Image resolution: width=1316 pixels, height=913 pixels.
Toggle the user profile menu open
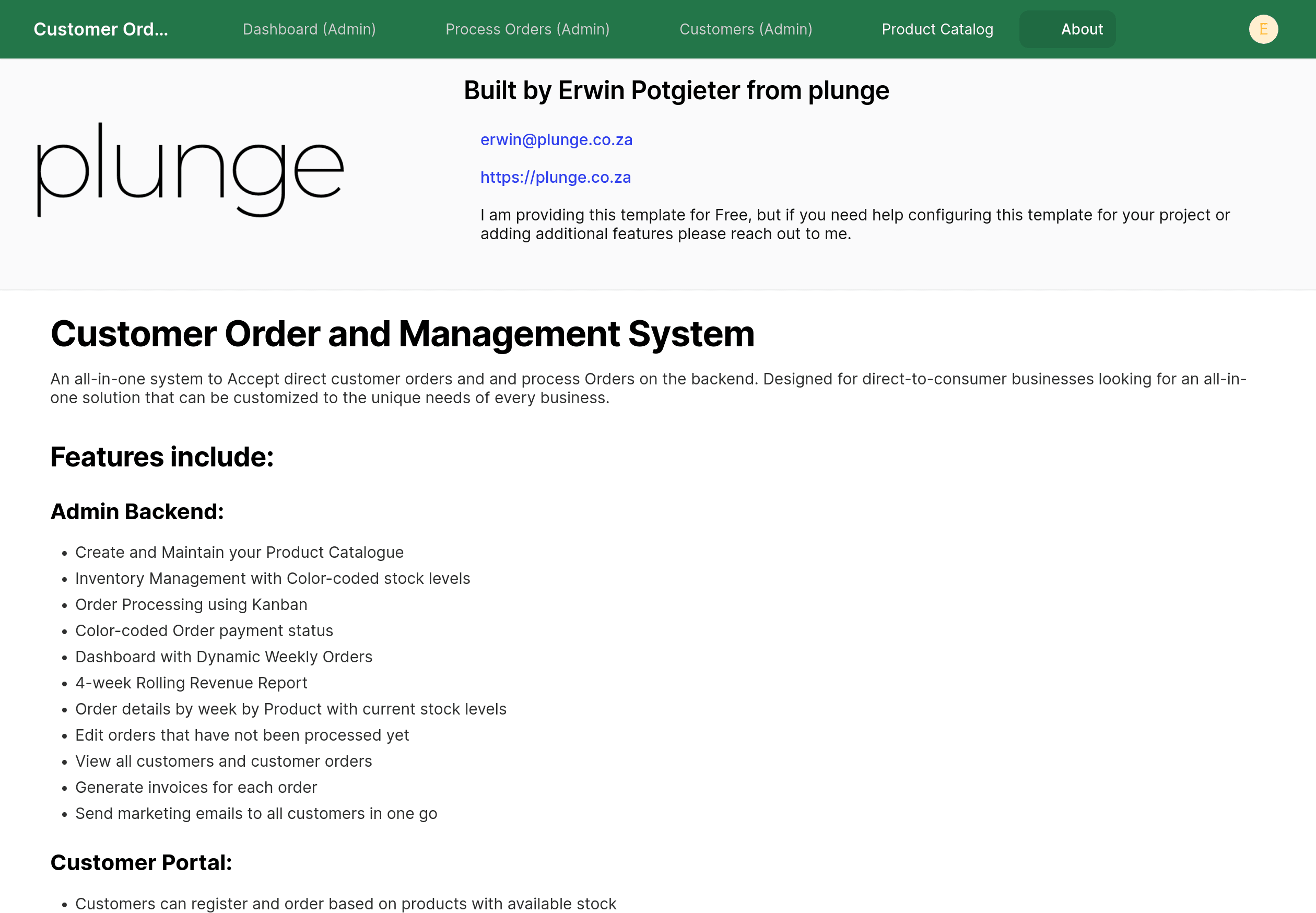click(x=1264, y=29)
